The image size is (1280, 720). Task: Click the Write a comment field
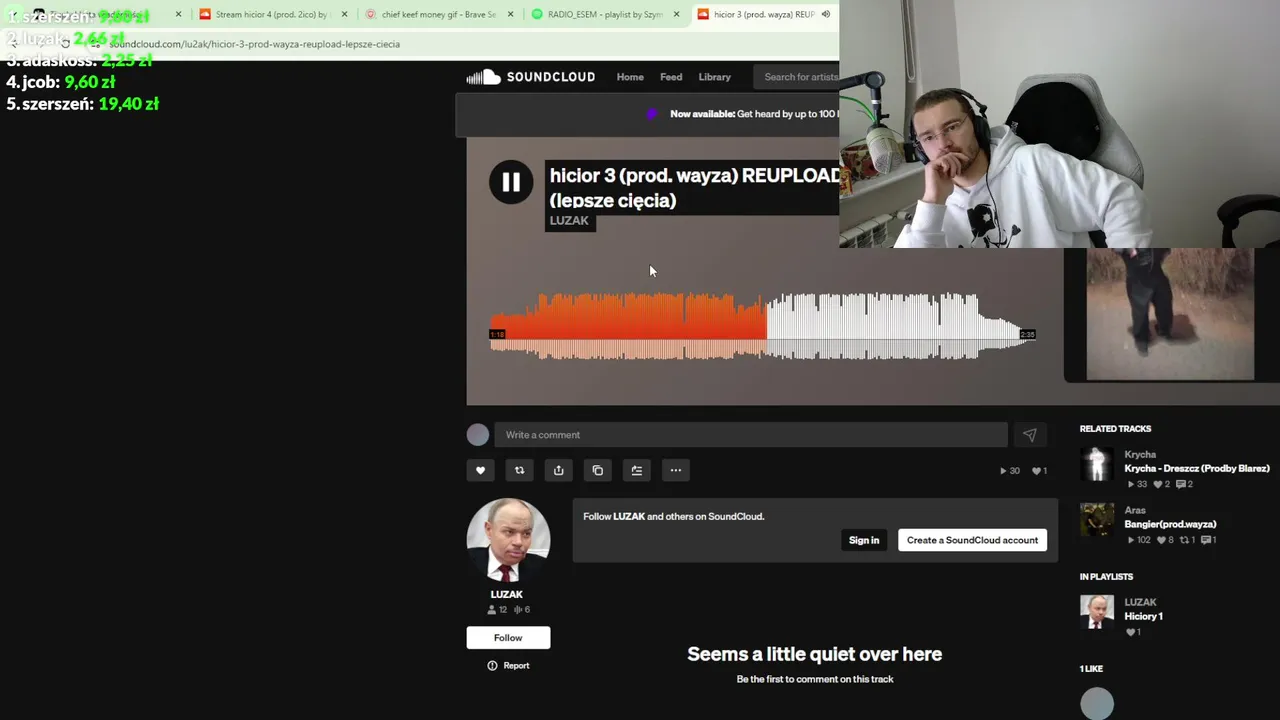[751, 435]
